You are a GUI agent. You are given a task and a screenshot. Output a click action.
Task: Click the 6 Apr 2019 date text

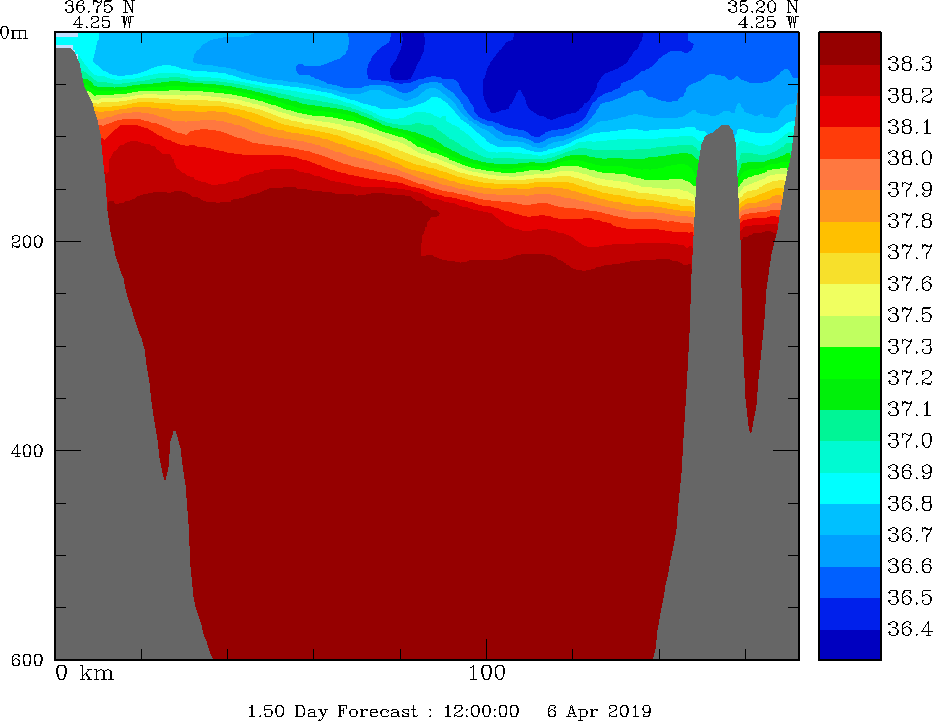[x=599, y=711]
